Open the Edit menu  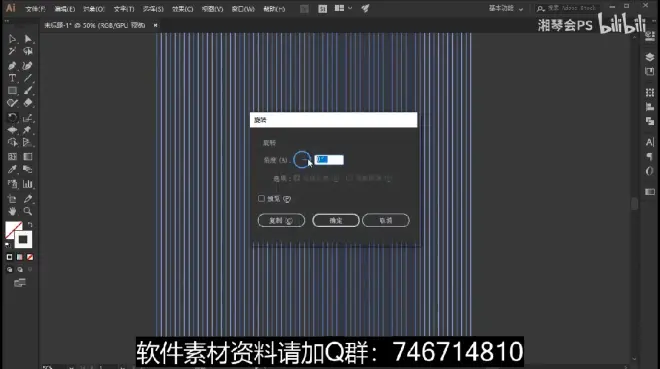[x=64, y=9]
